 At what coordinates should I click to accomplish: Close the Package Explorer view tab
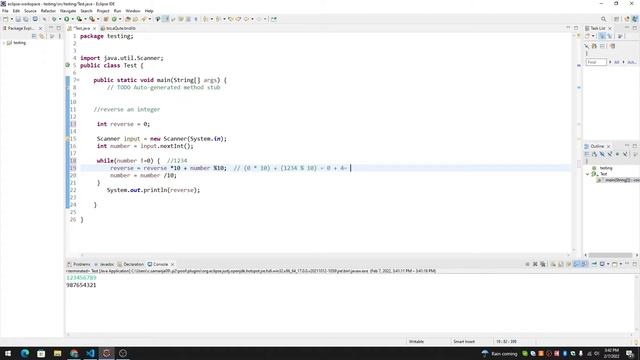40,28
